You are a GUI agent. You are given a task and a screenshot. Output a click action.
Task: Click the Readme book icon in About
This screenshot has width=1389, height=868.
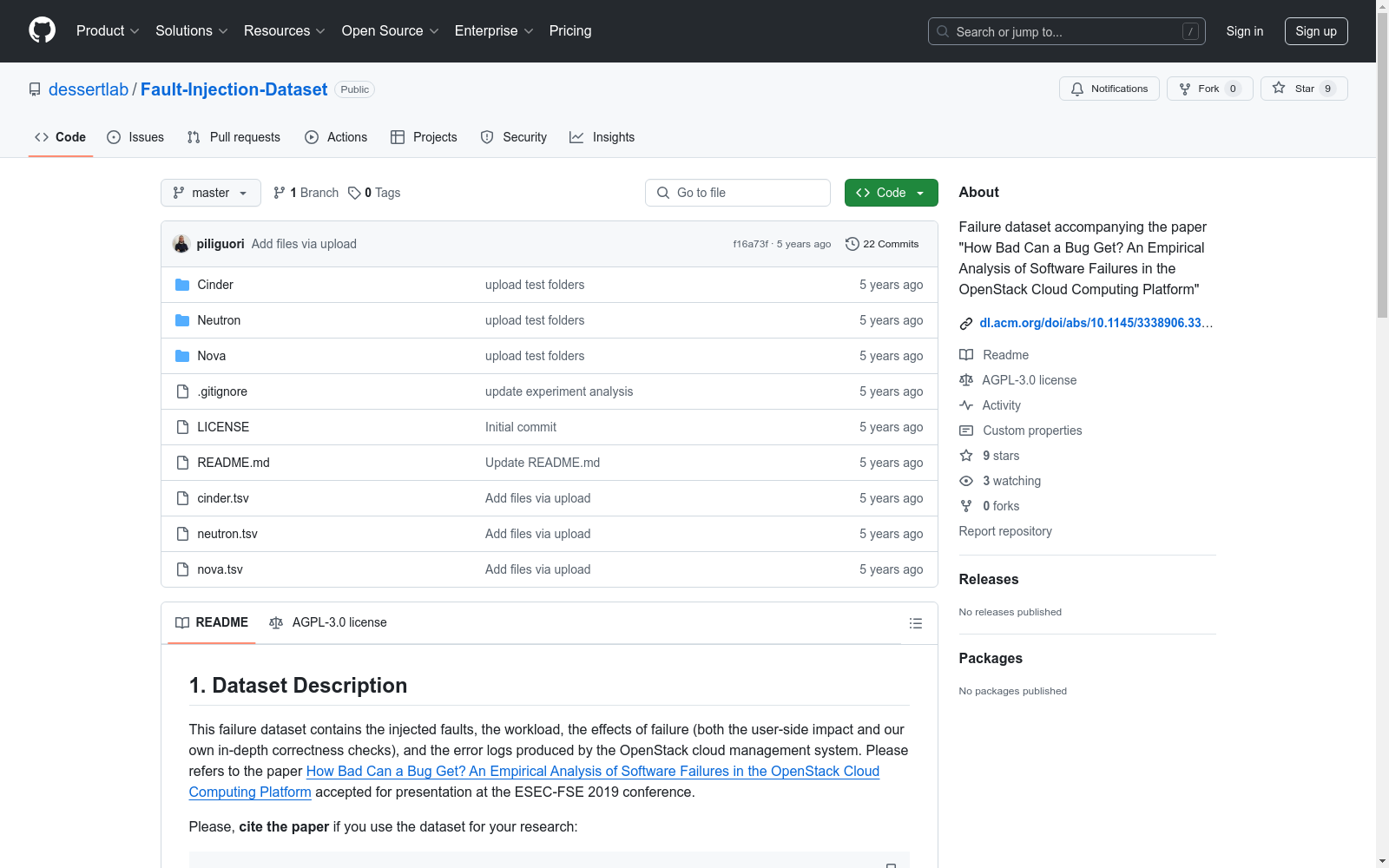tap(966, 355)
